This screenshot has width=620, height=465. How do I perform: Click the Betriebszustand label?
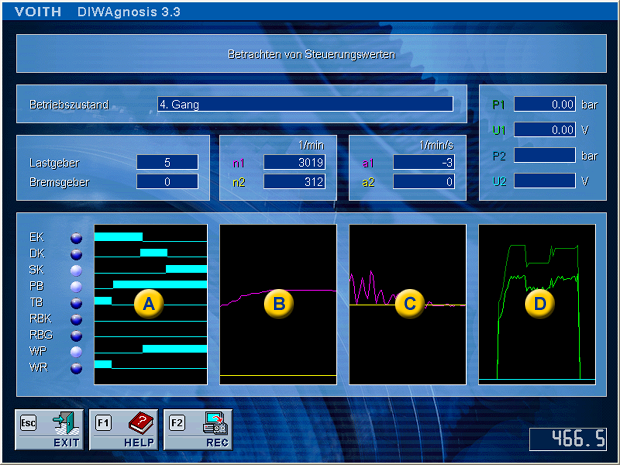pyautogui.click(x=69, y=105)
